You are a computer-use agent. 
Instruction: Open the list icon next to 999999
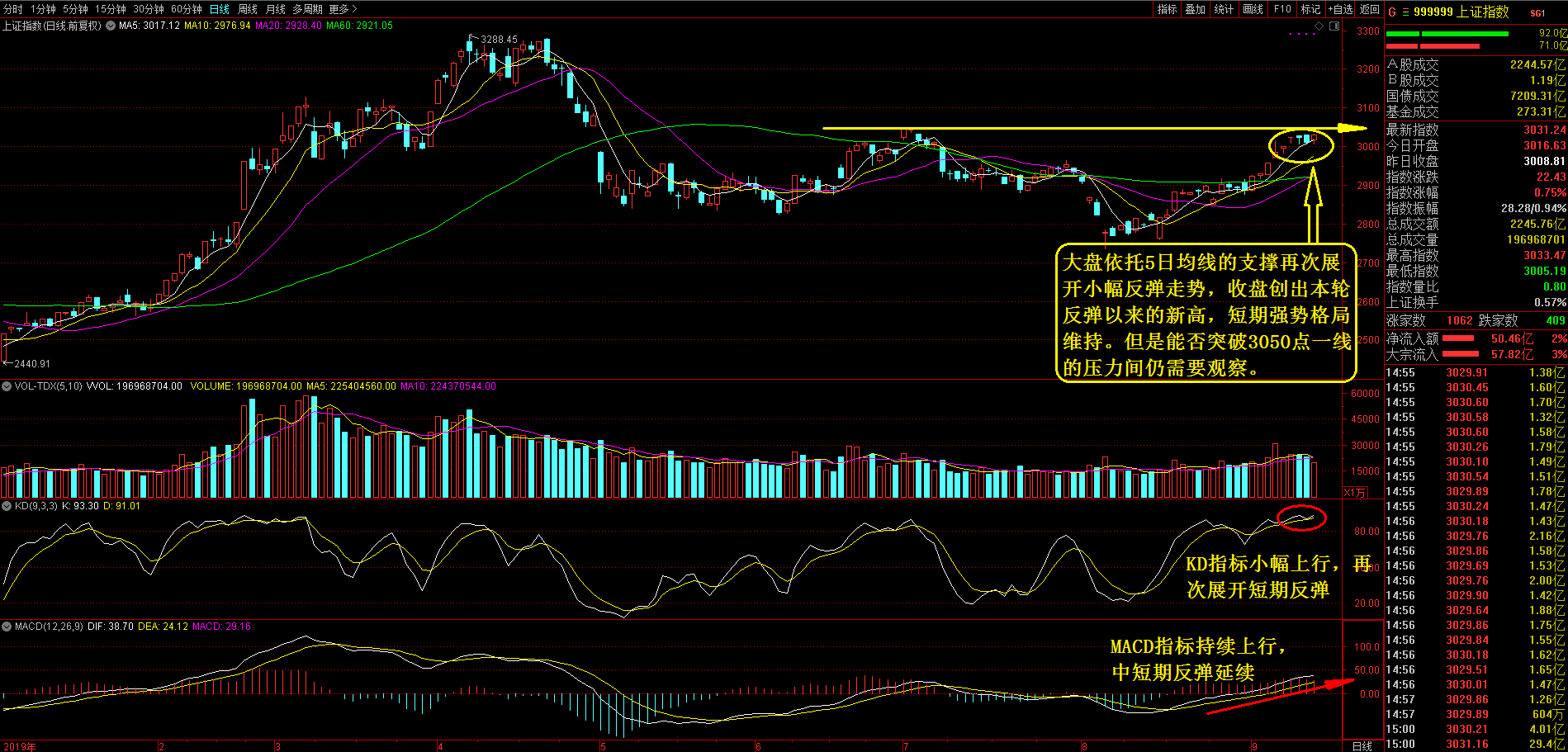(x=1405, y=12)
